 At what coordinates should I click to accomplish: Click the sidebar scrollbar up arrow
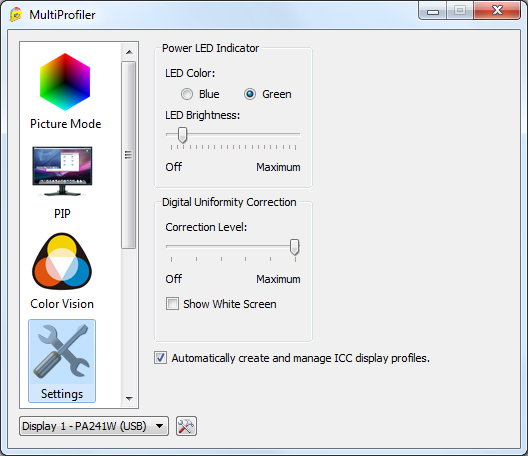point(129,52)
